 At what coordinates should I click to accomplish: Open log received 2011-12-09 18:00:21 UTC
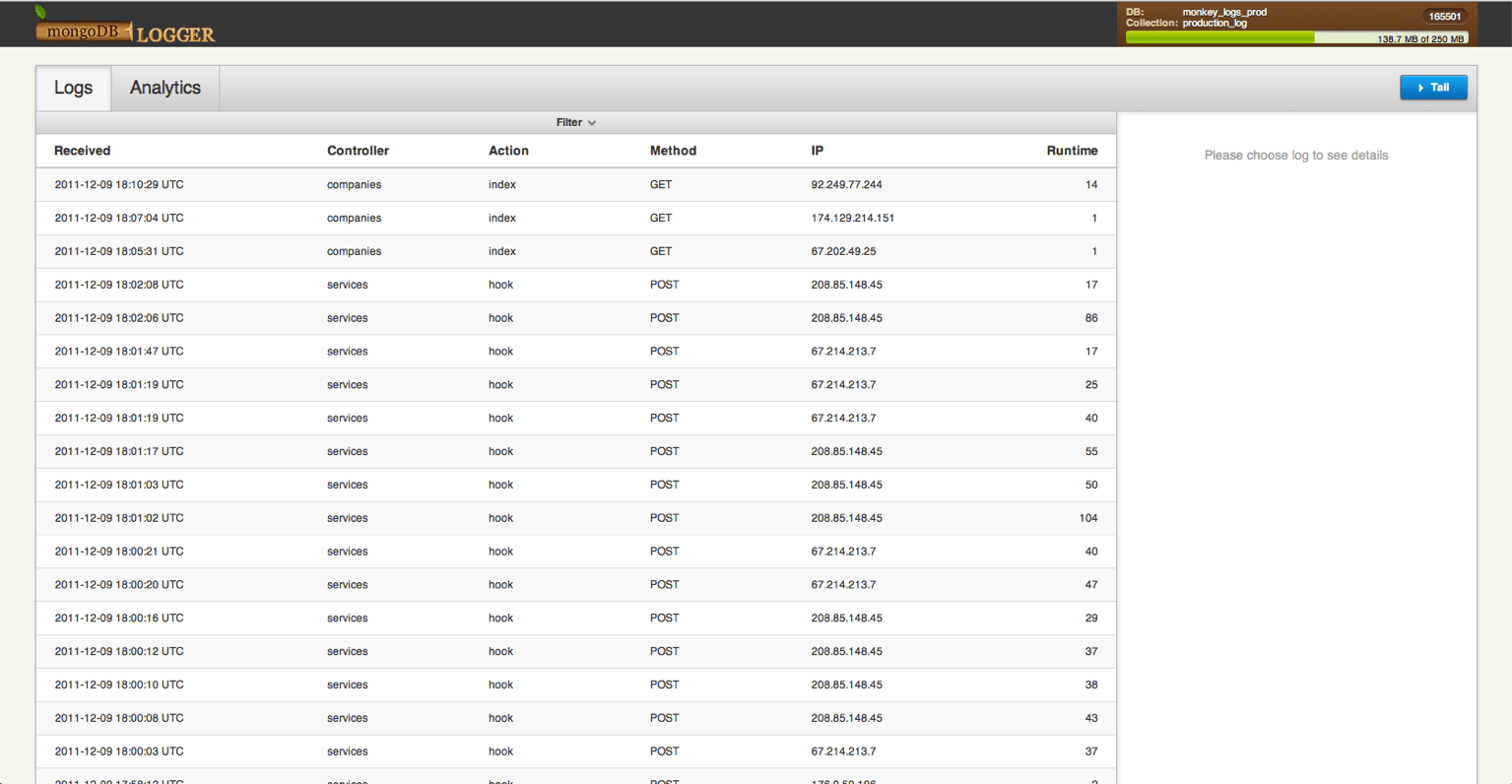(x=576, y=552)
